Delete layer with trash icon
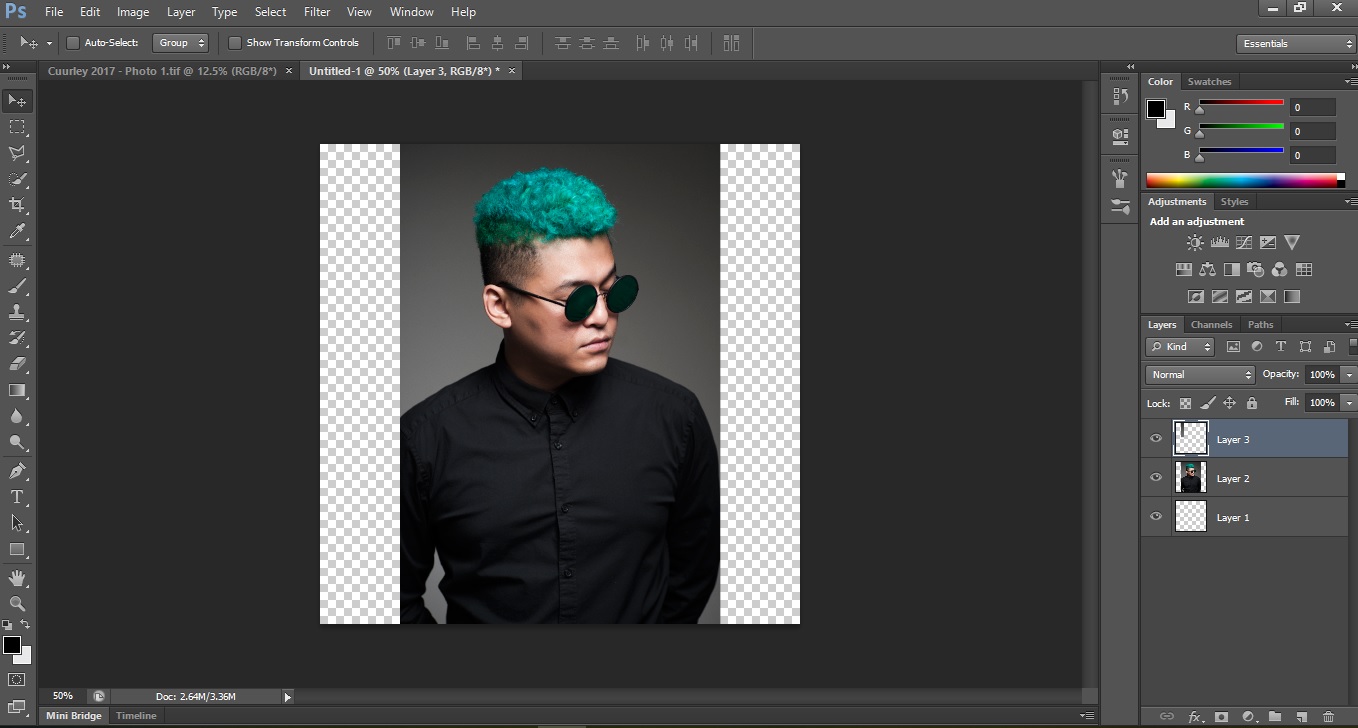 coord(1328,717)
